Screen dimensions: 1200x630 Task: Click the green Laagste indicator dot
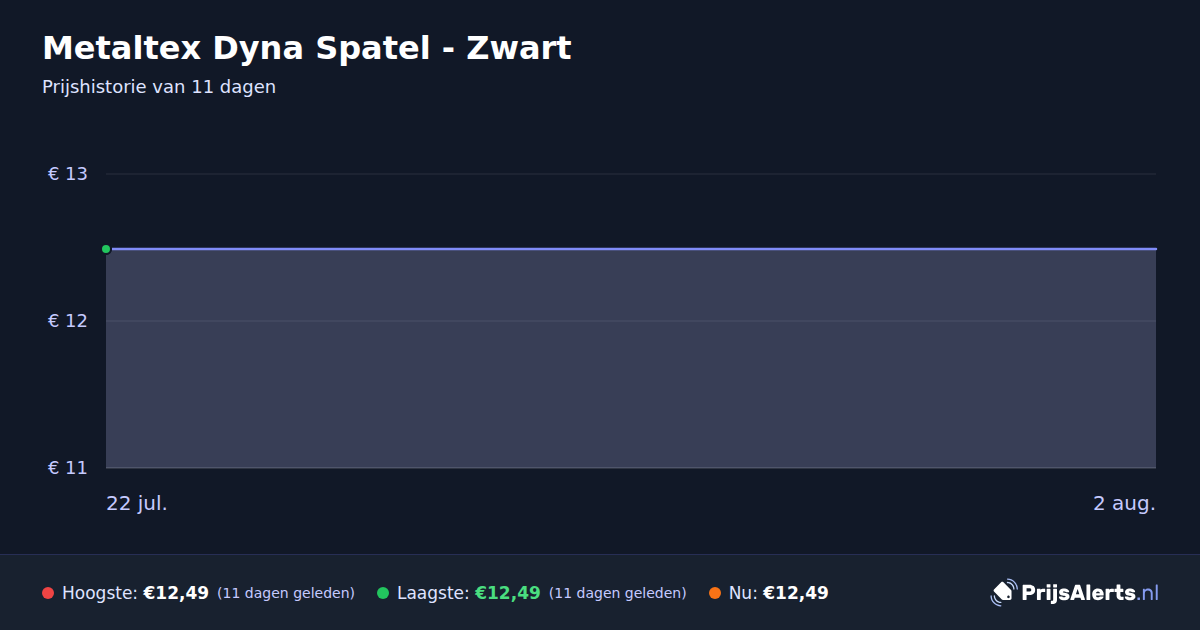pos(383,593)
